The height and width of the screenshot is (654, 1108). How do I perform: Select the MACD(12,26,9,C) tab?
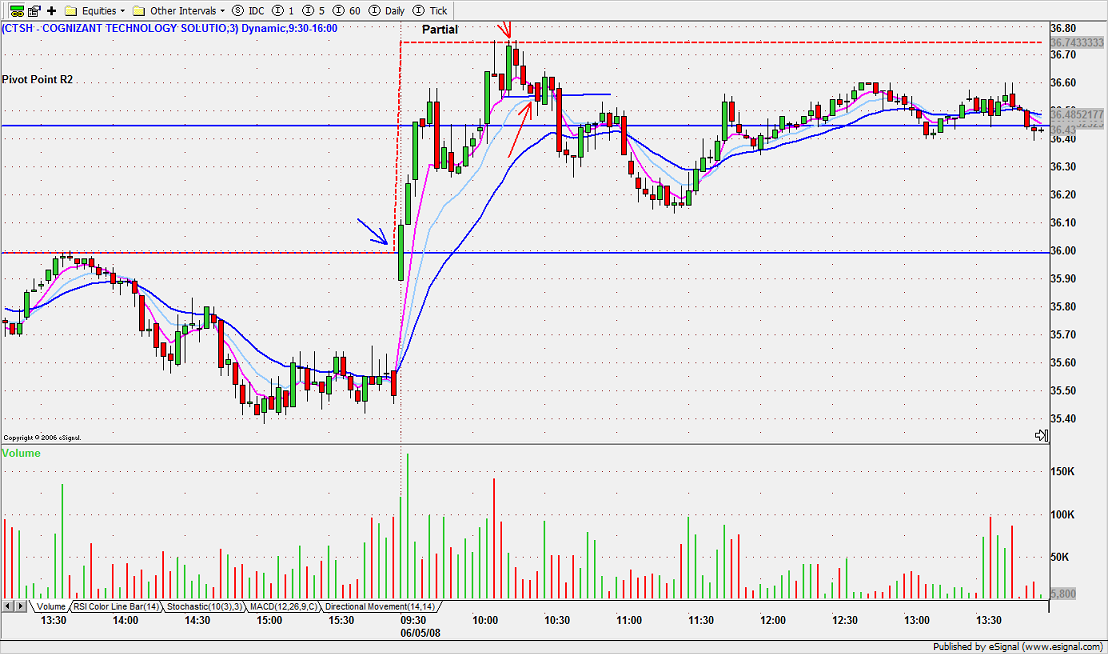284,607
